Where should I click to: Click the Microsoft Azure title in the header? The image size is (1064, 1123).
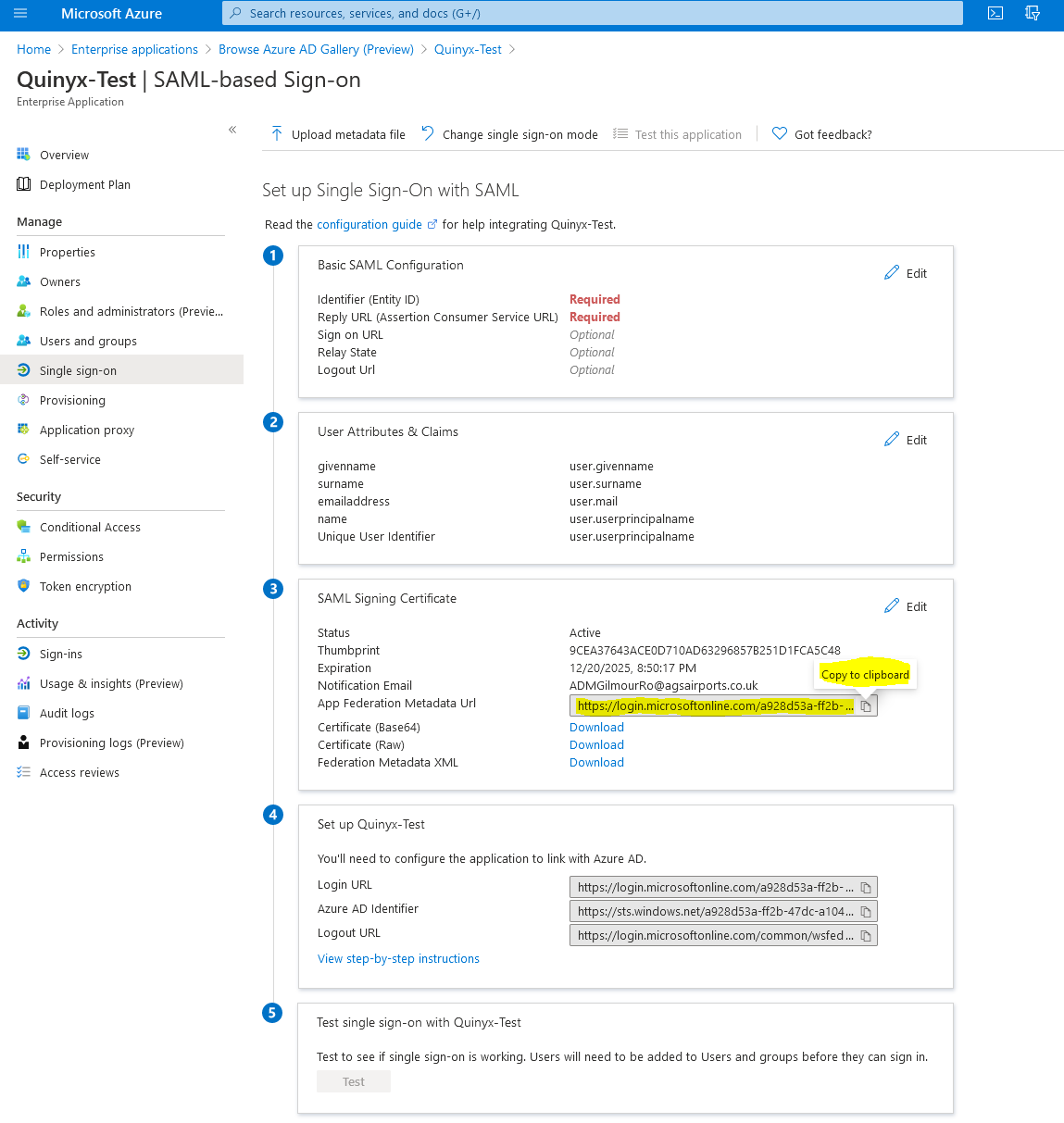click(x=111, y=13)
